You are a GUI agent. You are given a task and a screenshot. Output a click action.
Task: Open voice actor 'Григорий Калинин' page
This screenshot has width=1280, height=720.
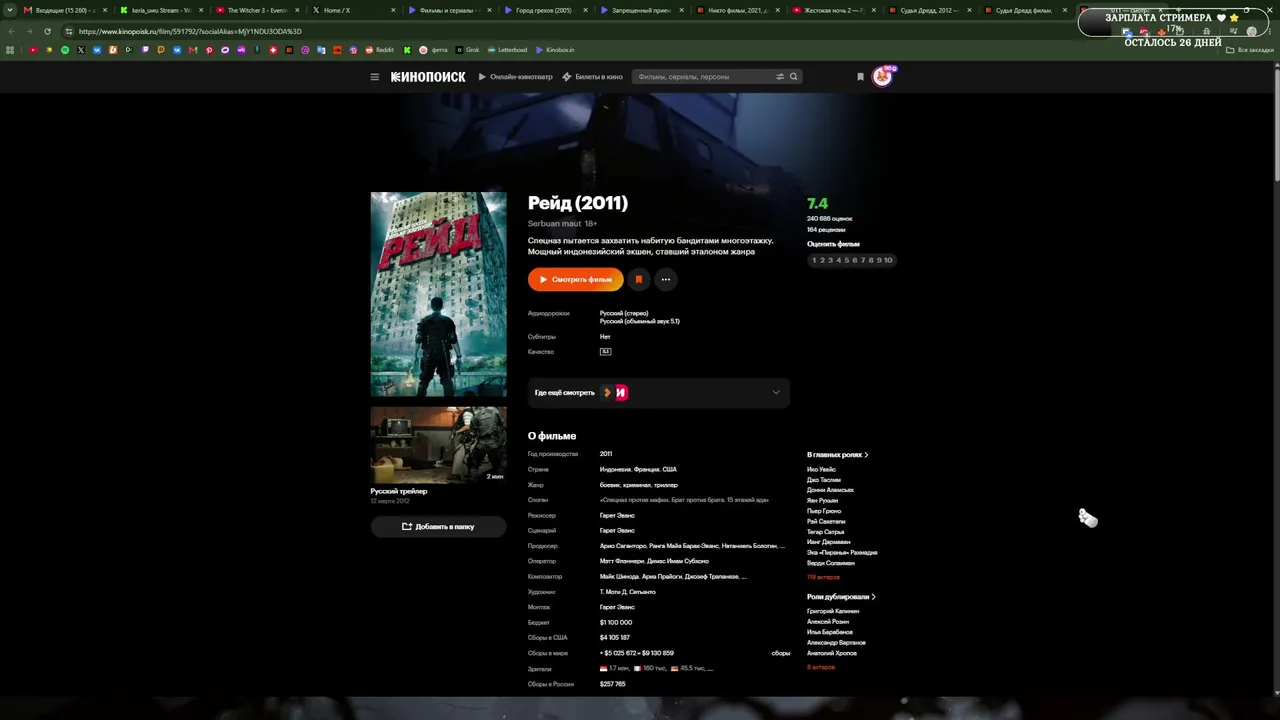coord(833,612)
